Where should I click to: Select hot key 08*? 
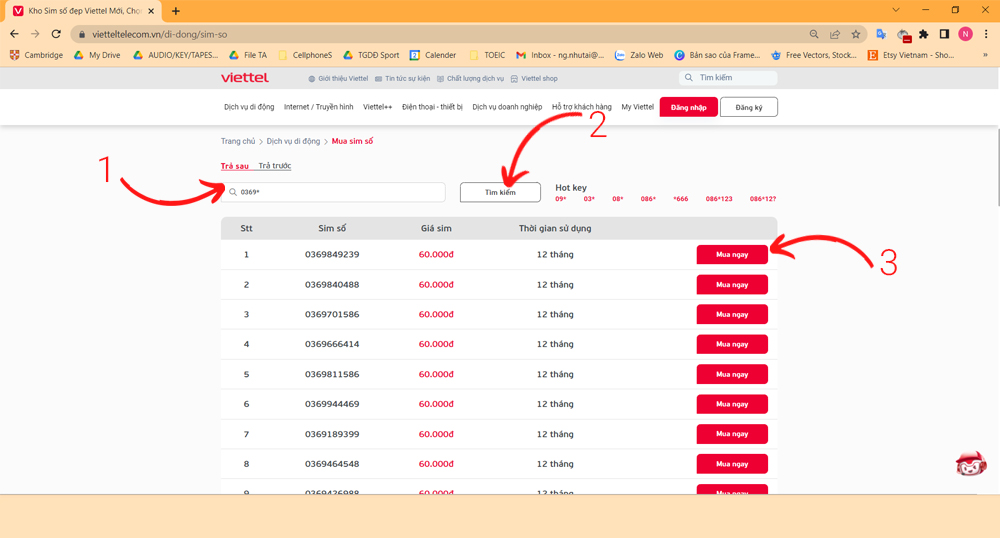617,199
